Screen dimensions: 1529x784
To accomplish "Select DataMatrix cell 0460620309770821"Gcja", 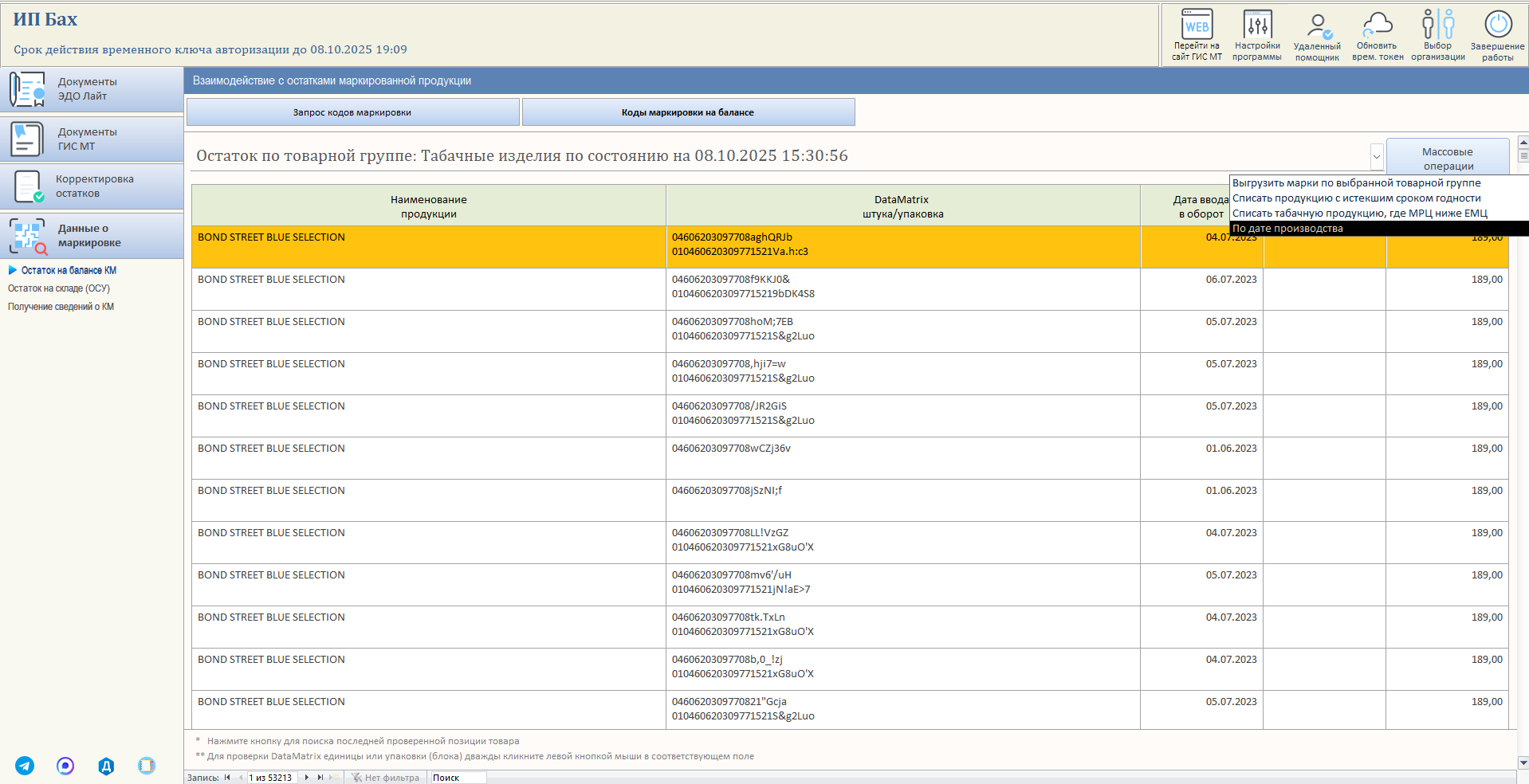I will pyautogui.click(x=903, y=710).
